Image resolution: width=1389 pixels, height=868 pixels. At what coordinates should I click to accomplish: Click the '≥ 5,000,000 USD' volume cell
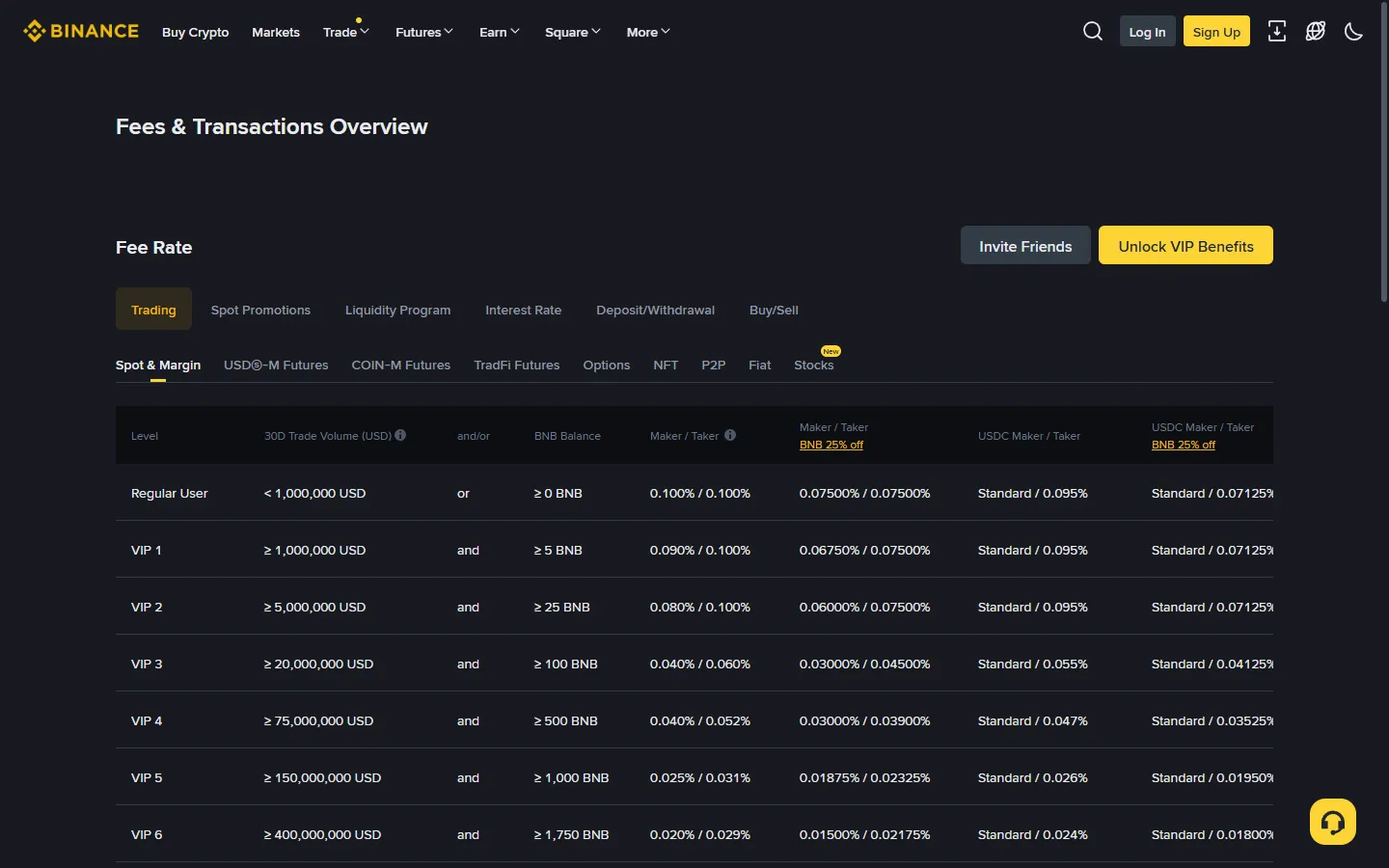pyautogui.click(x=315, y=607)
